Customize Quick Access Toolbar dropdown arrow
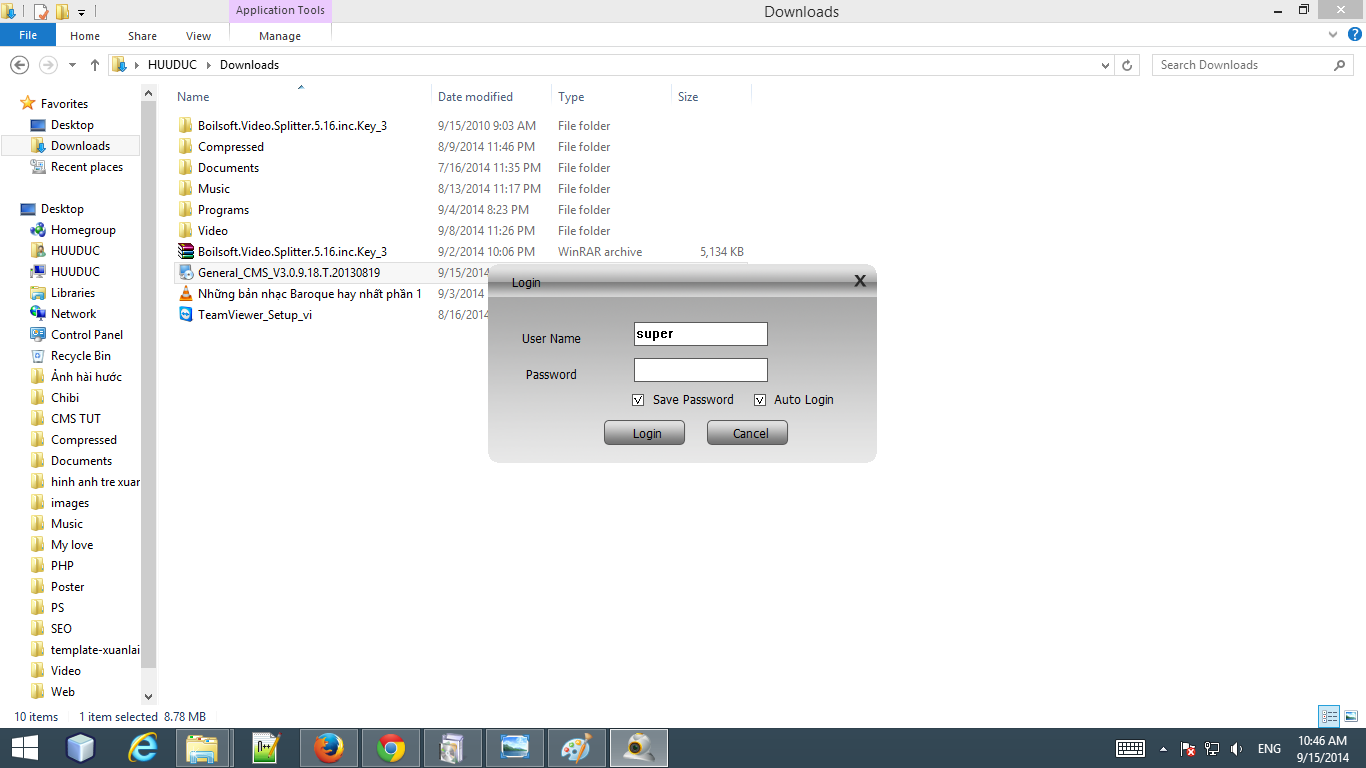Viewport: 1366px width, 768px height. [81, 12]
